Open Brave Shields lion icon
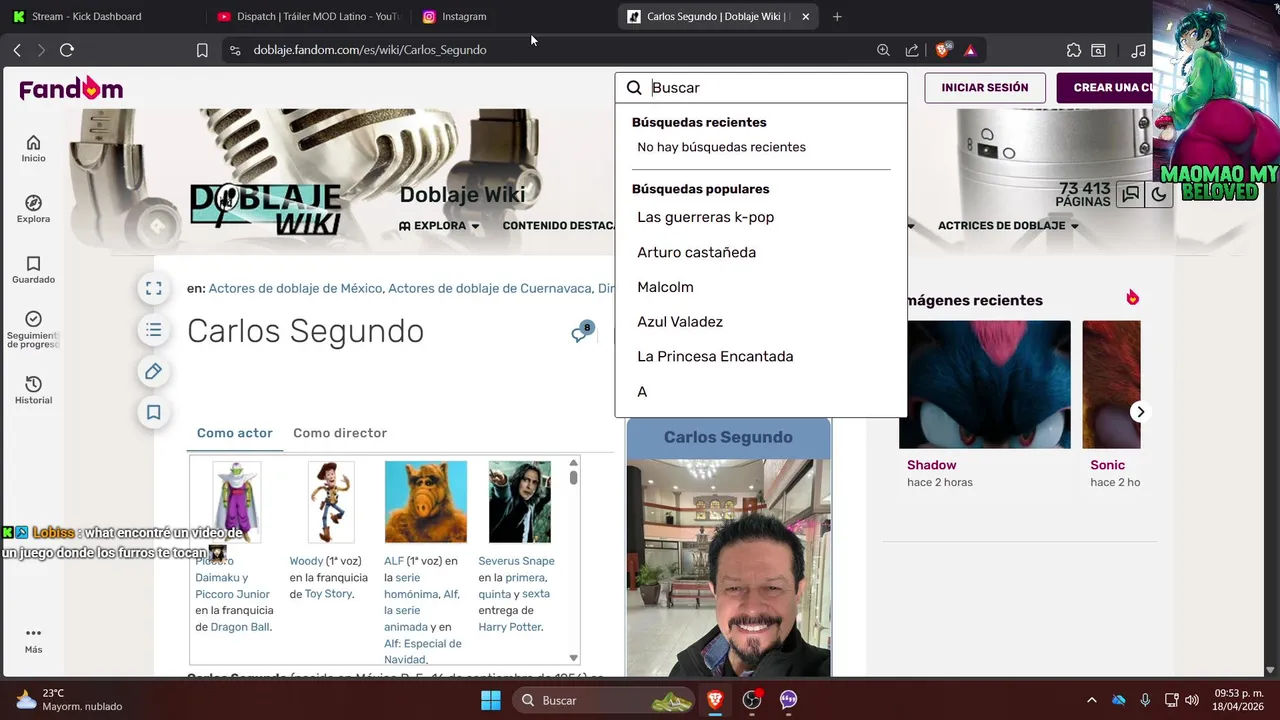The image size is (1280, 720). (x=942, y=50)
